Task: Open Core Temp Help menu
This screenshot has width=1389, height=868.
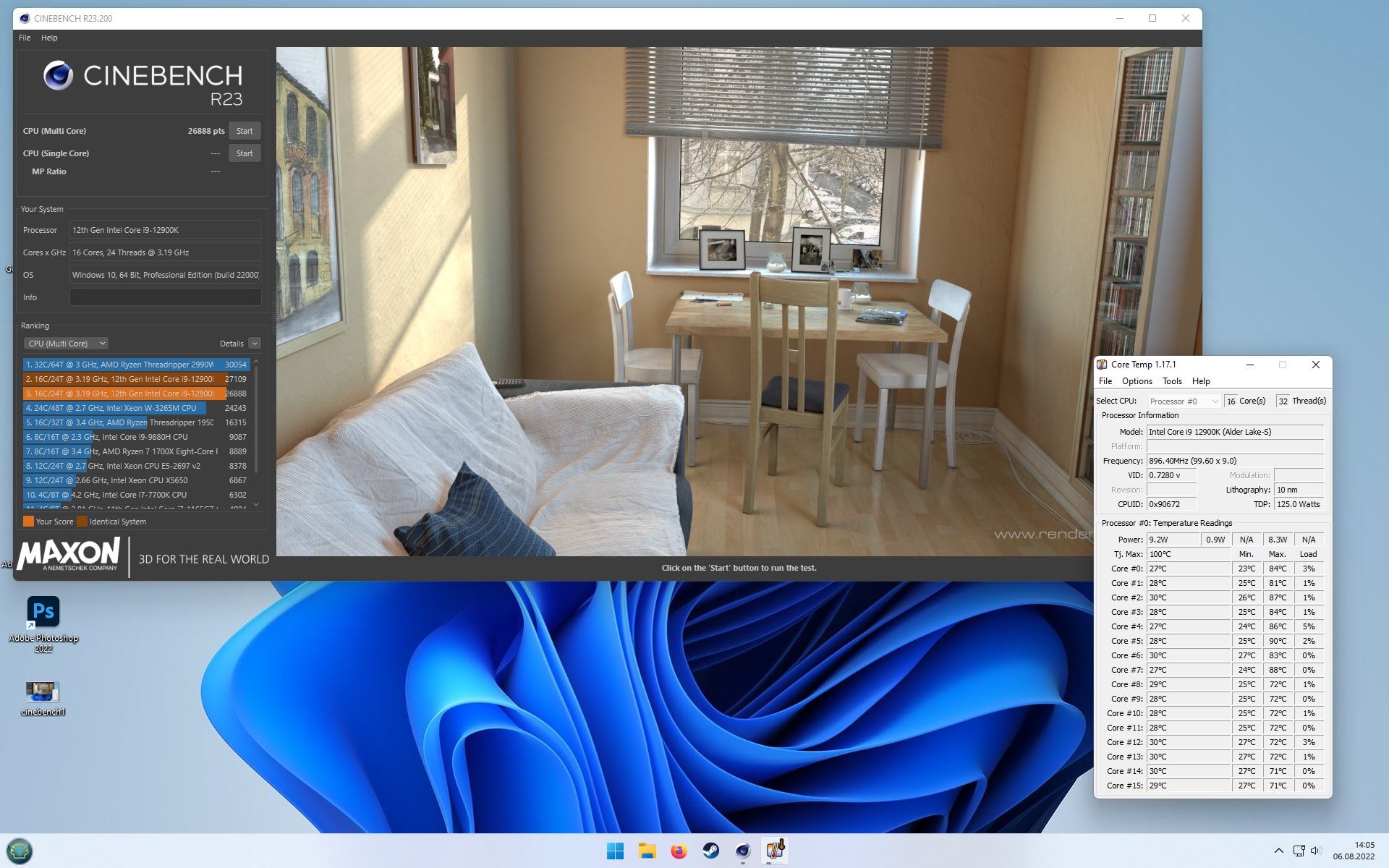Action: coord(1201,381)
